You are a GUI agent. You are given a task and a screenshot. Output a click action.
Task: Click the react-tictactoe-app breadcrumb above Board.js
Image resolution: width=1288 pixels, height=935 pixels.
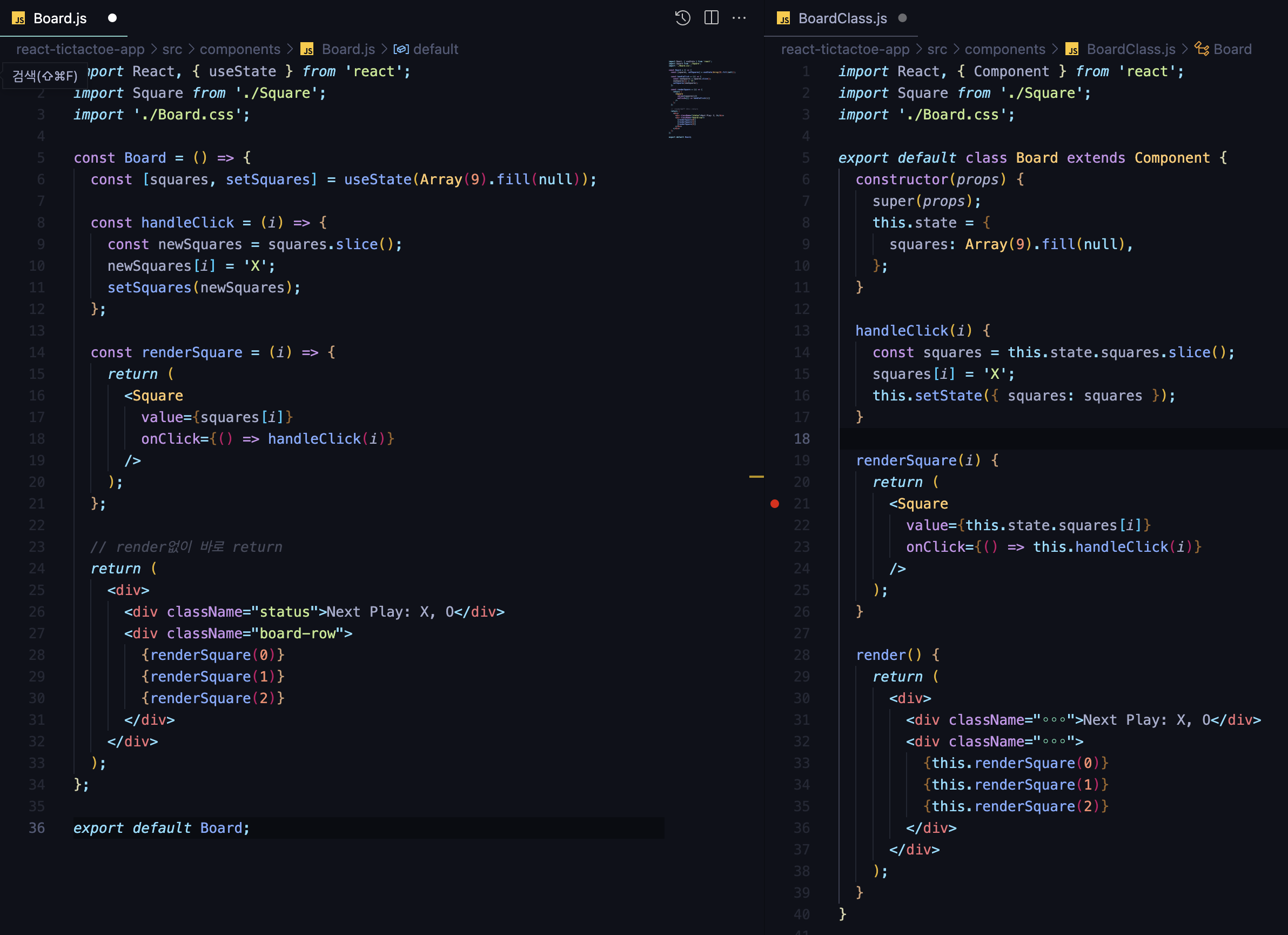[80, 49]
